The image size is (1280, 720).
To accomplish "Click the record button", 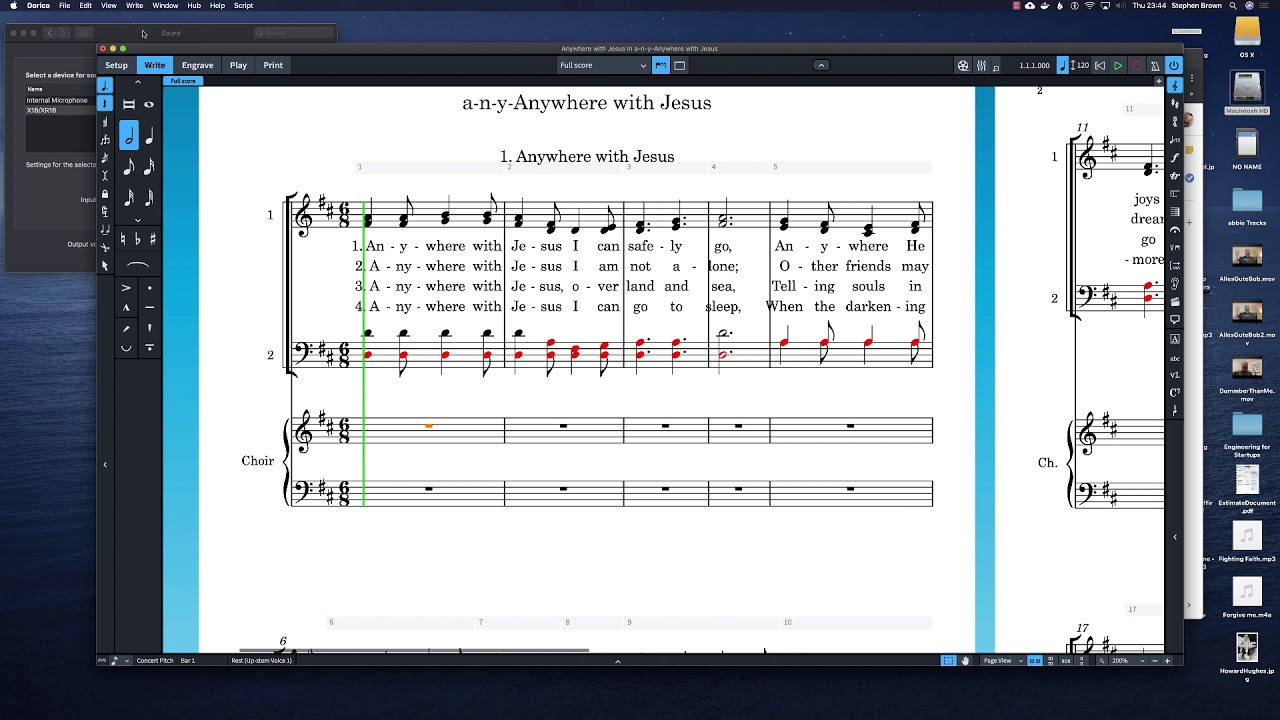I will [1136, 65].
